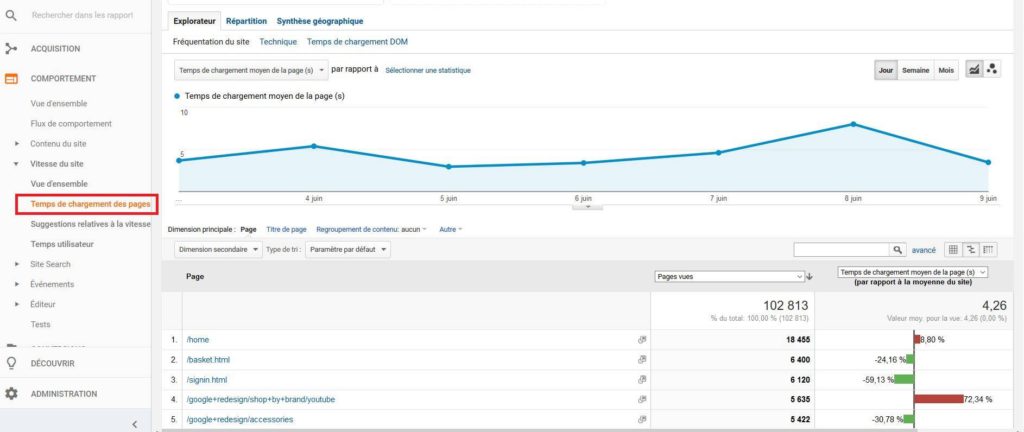Image resolution: width=1024 pixels, height=432 pixels.
Task: Click the search magnifier icon in the sidebar
Action: click(10, 14)
